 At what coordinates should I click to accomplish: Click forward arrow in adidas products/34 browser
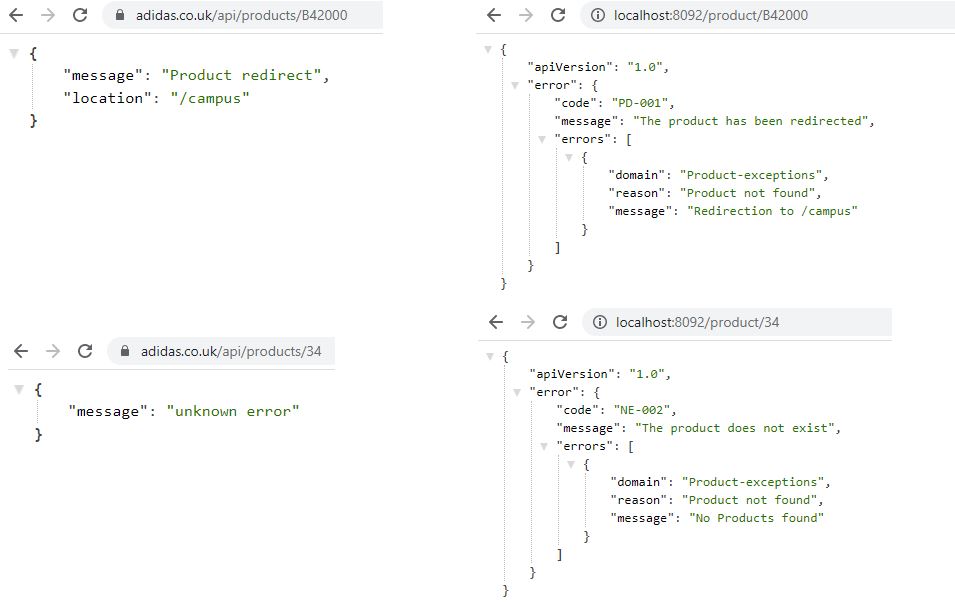53,351
